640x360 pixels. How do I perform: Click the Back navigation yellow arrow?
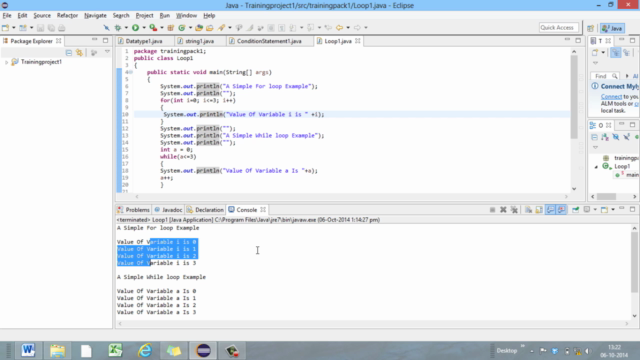point(339,28)
